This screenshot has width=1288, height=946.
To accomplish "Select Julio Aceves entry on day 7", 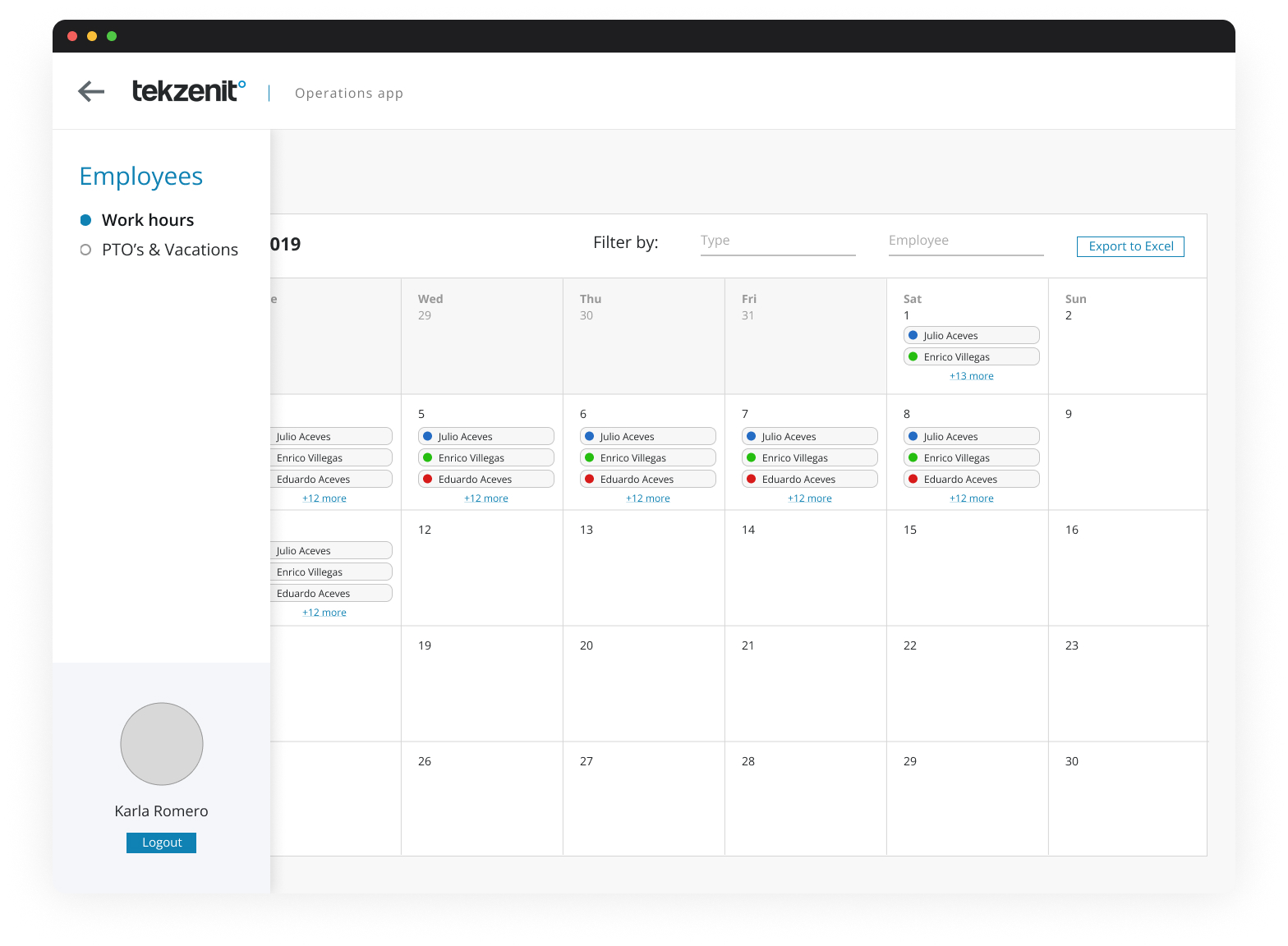I will point(810,436).
